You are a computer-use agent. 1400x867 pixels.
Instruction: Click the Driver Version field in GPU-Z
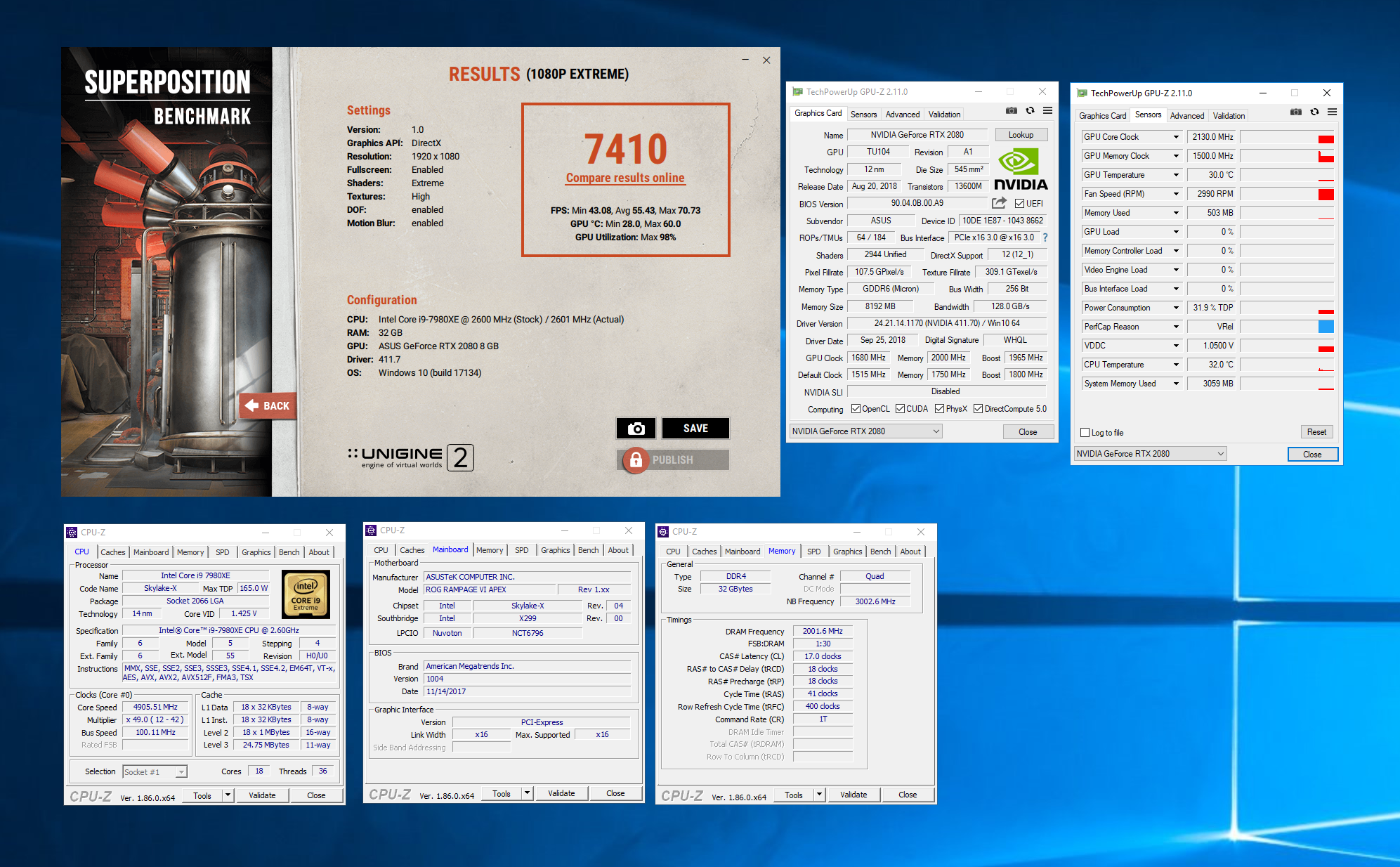pyautogui.click(x=946, y=323)
